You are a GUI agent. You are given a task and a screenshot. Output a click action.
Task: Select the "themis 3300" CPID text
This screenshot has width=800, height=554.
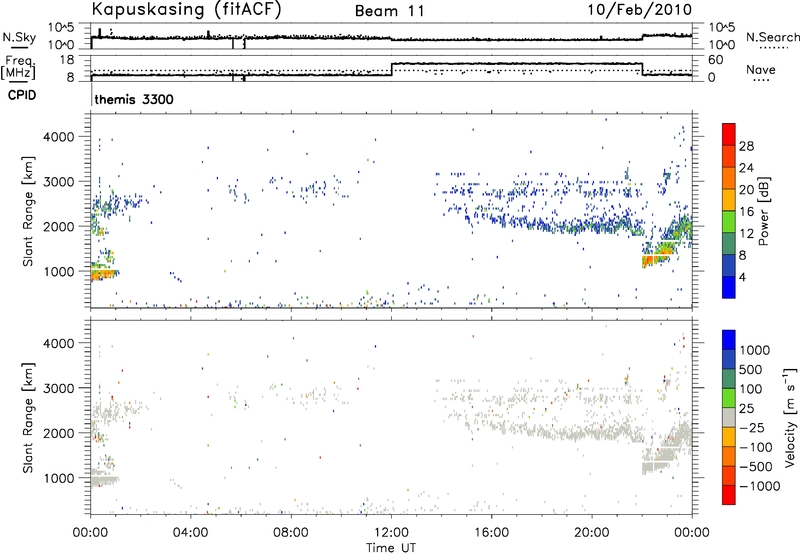tap(134, 99)
